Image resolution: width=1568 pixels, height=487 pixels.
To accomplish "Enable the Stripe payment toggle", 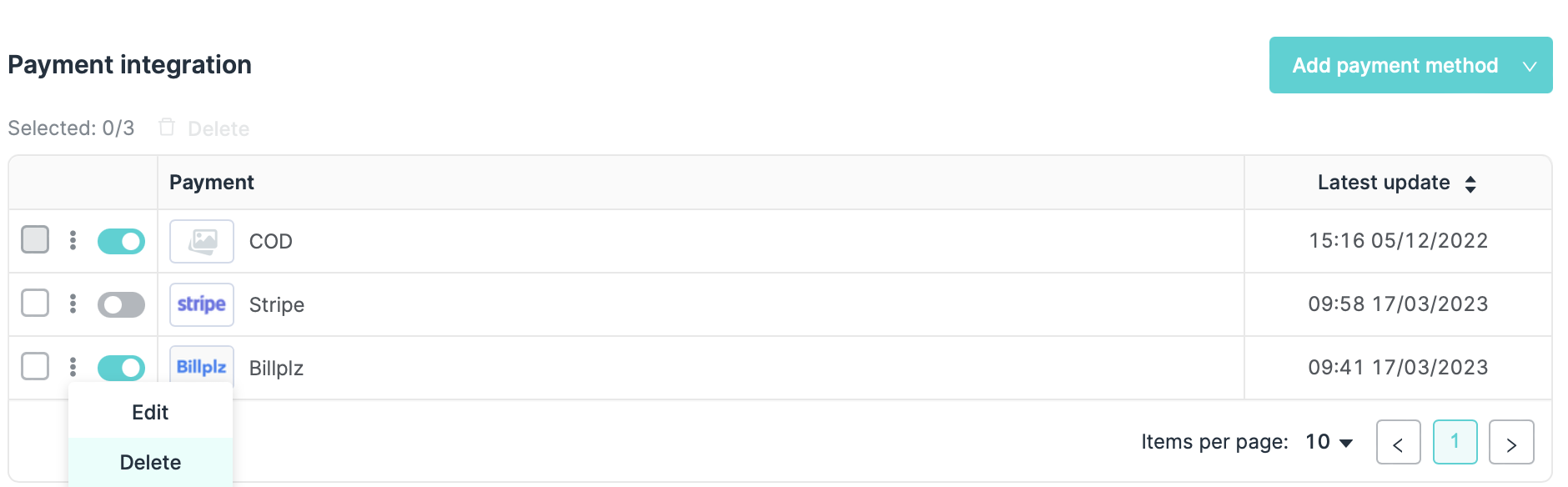I will click(x=121, y=304).
